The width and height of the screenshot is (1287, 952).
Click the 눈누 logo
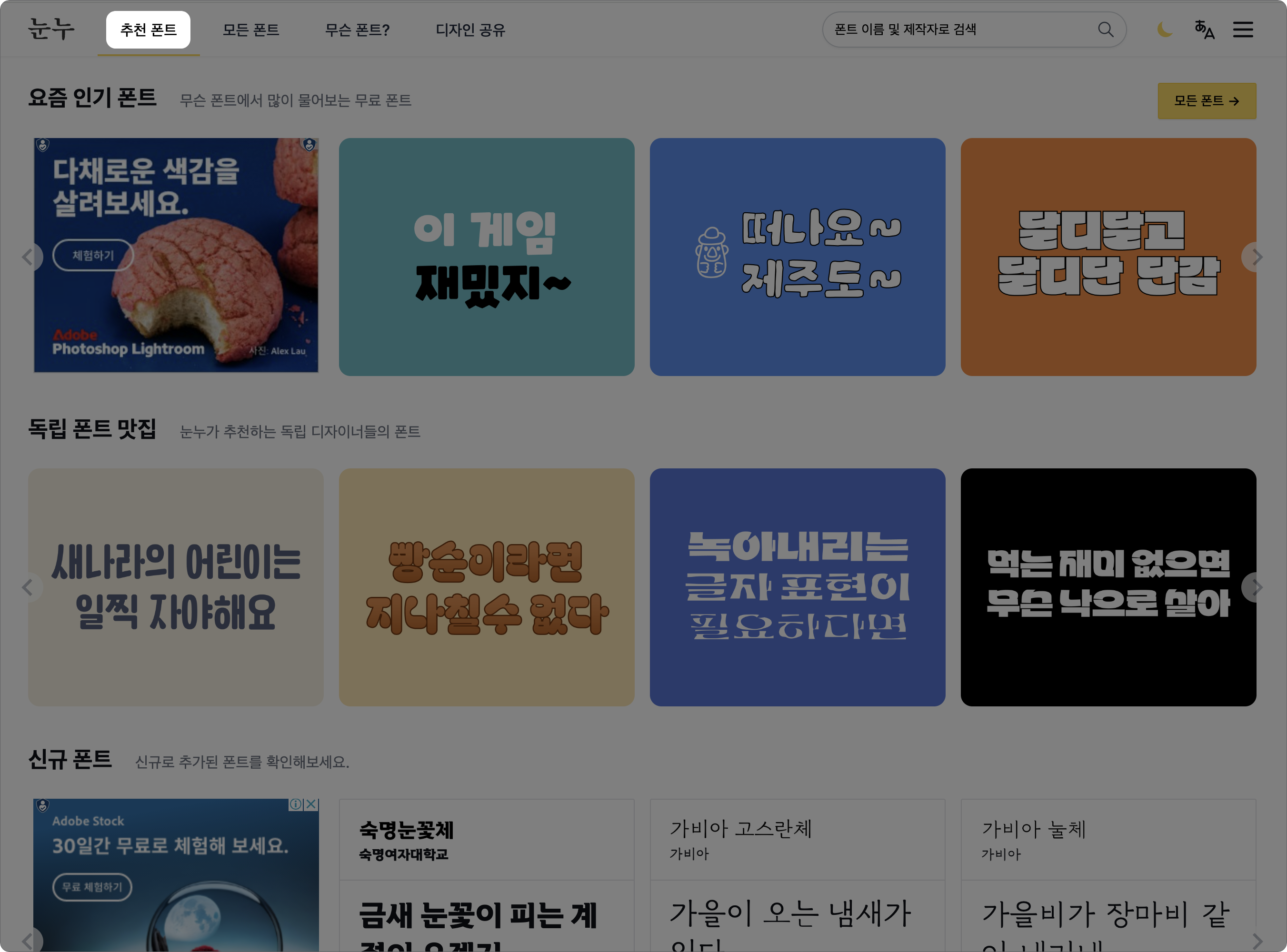coord(51,29)
